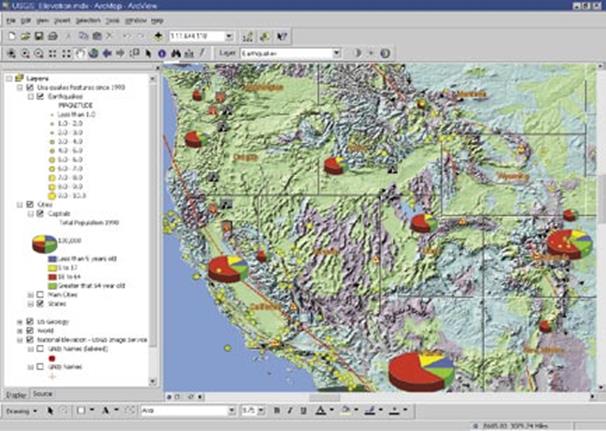Open the File menu
This screenshot has width=606, height=431.
pos(10,19)
